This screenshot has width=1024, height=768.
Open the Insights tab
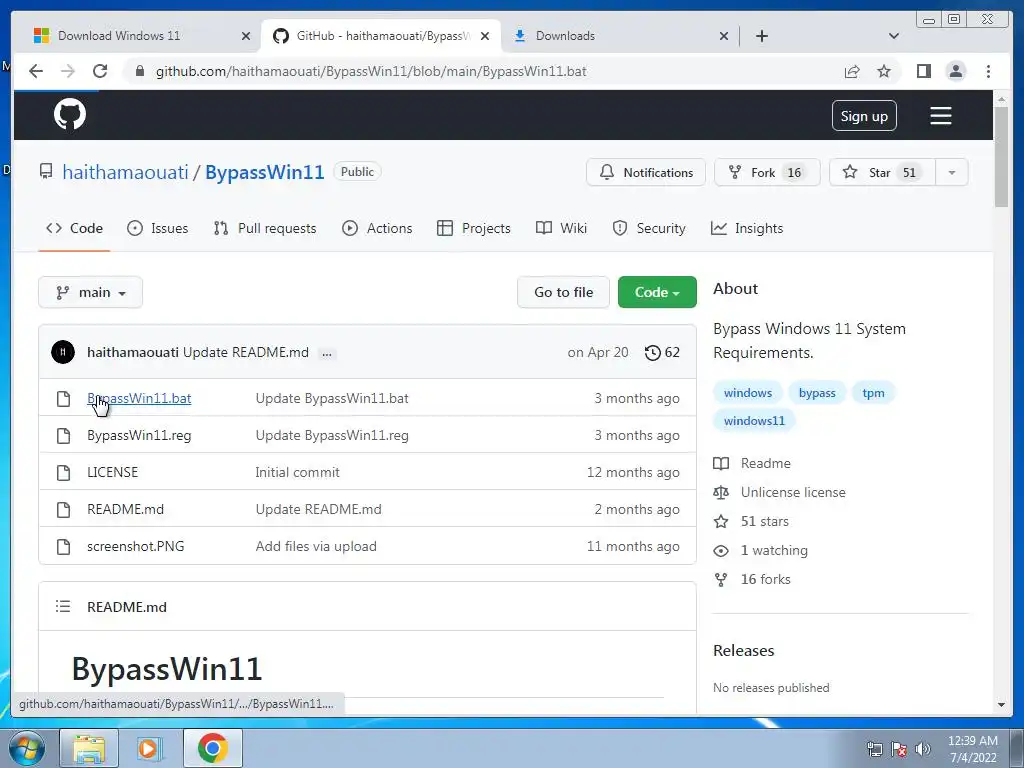pyautogui.click(x=746, y=229)
